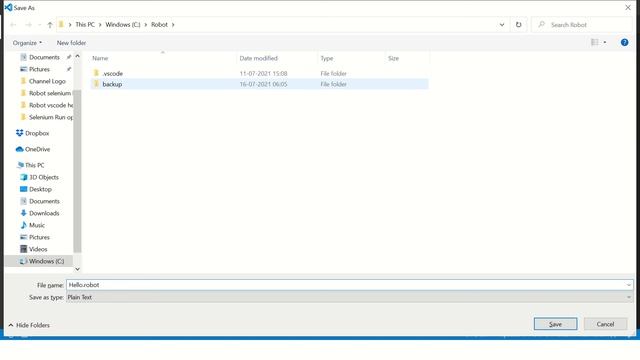Open Downloads in navigation pane
The image size is (640, 360).
pyautogui.click(x=44, y=213)
